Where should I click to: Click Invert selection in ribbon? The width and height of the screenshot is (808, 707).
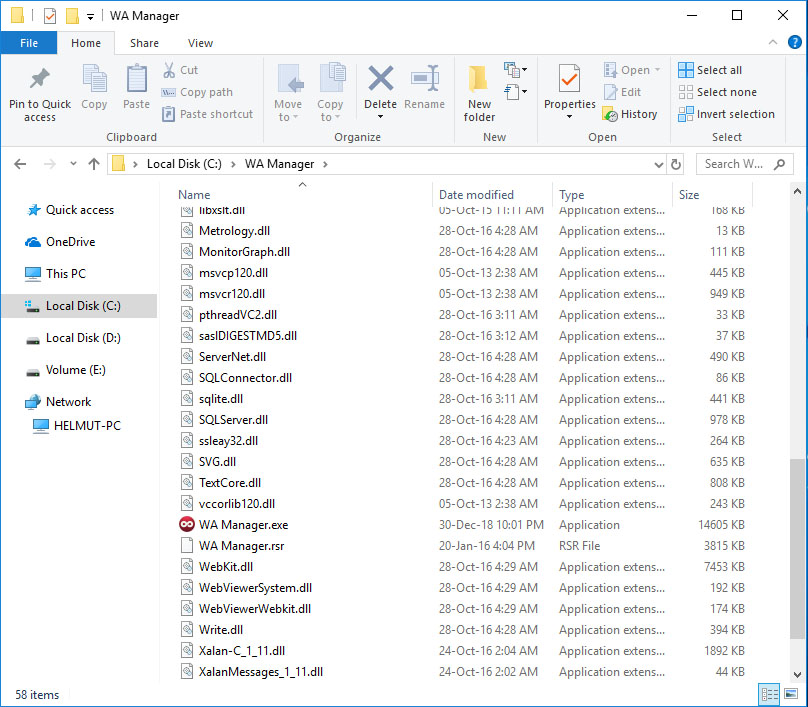click(x=727, y=114)
